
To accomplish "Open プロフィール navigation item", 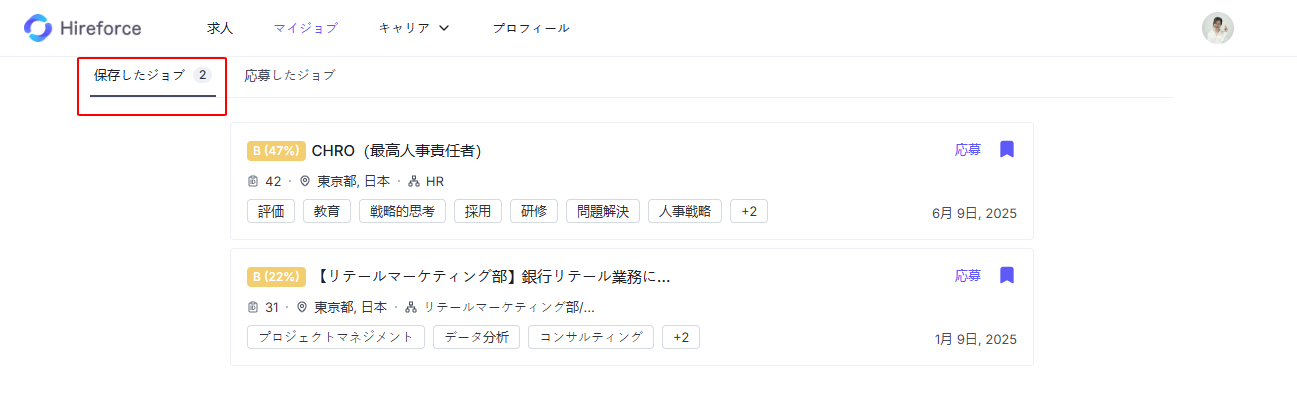I will click(531, 28).
